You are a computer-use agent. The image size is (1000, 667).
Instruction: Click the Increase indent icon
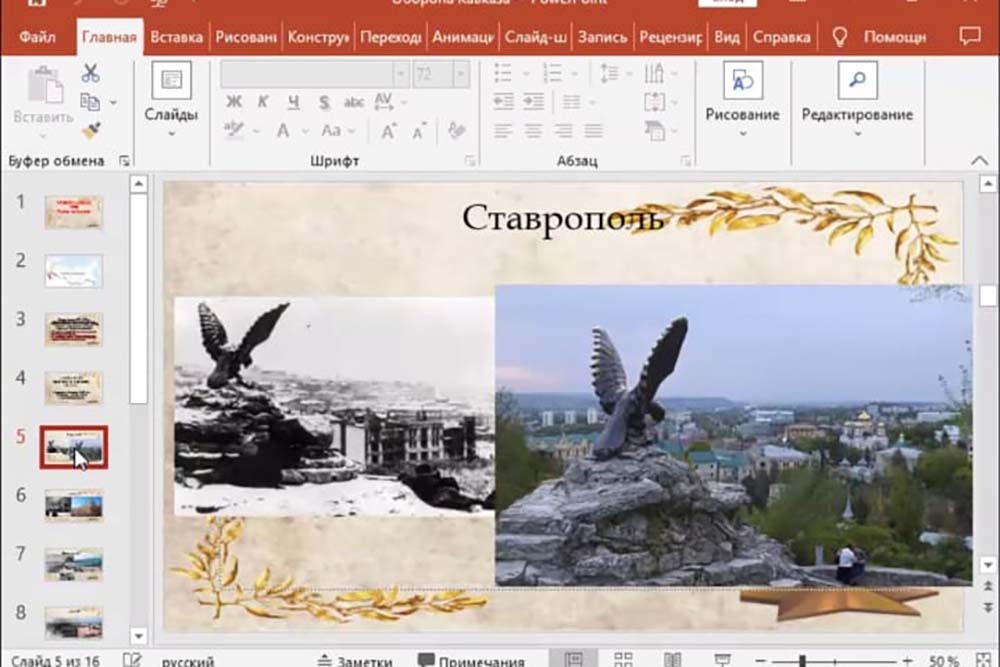(533, 101)
